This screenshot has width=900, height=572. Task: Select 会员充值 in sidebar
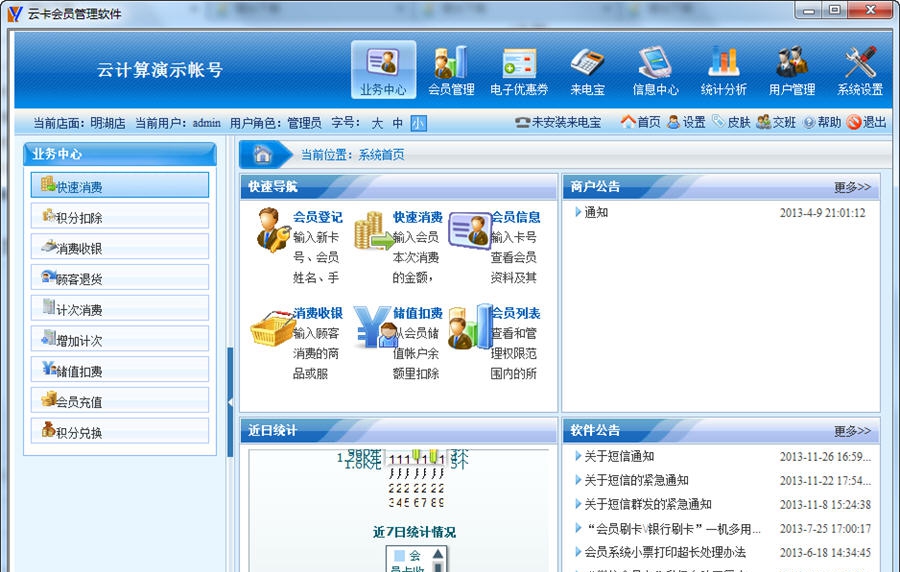[120, 400]
